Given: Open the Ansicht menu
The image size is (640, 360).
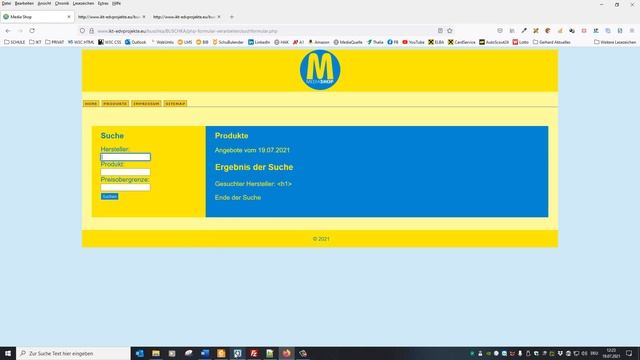Looking at the screenshot, I should point(44,3).
